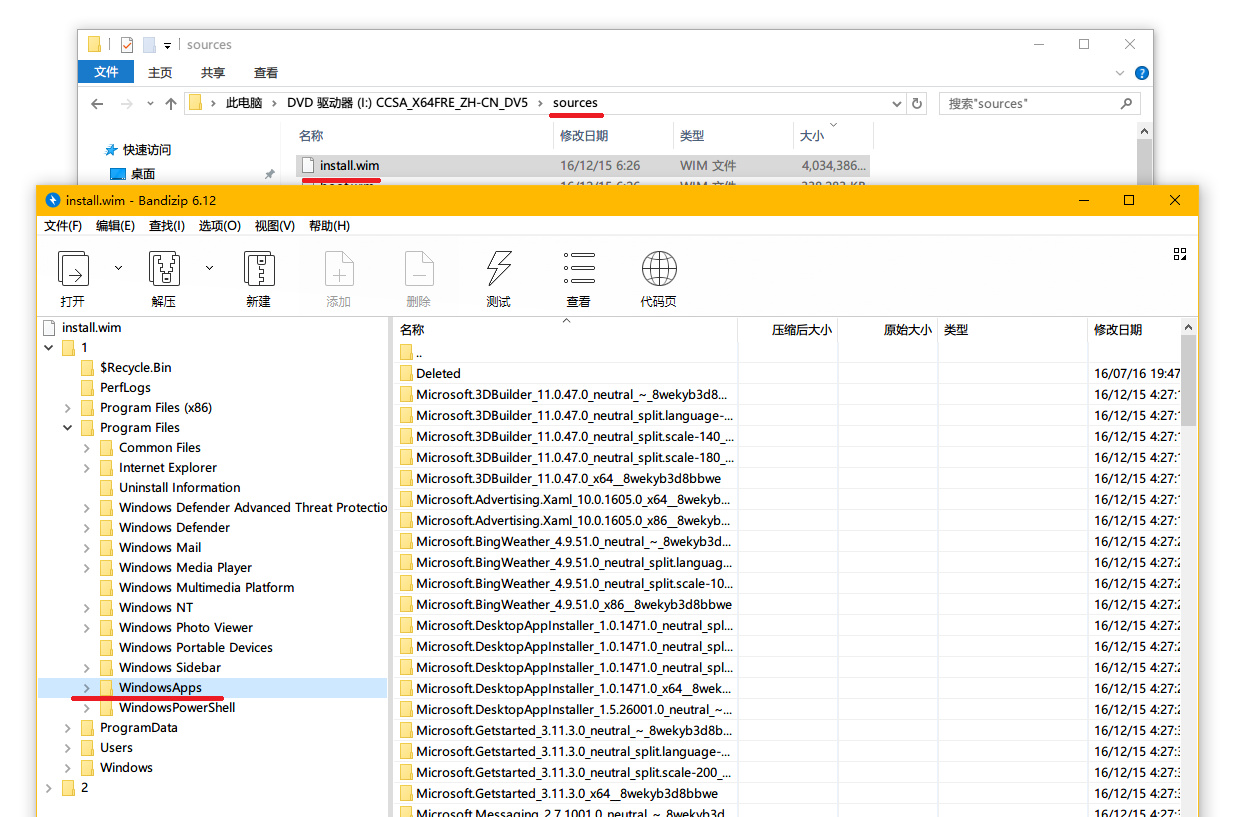Screen dimensions: 1241x817
Task: Open the 文件(F) menu in Bandizip
Action: coord(63,226)
